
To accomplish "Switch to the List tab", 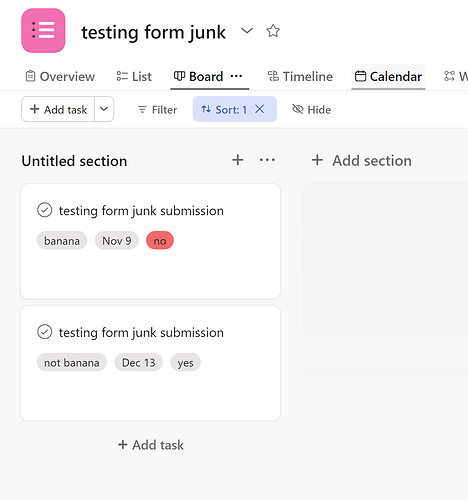I will tap(134, 76).
